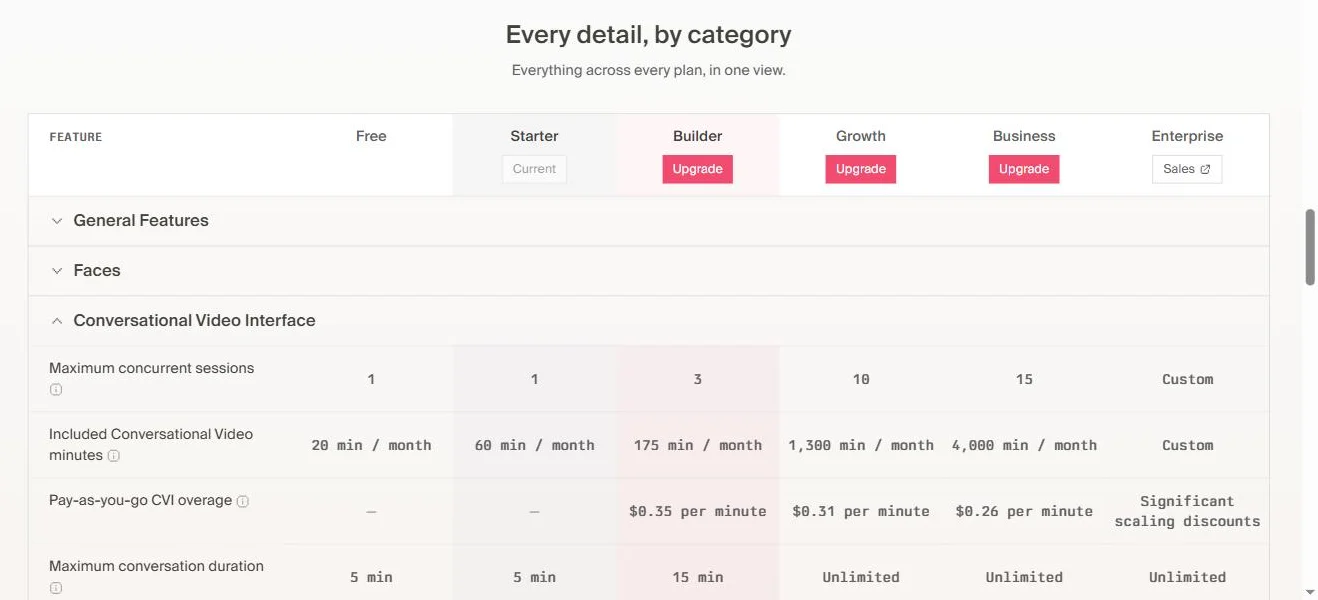The width and height of the screenshot is (1318, 600).
Task: Contact Sales for the Enterprise plan
Action: (x=1187, y=169)
